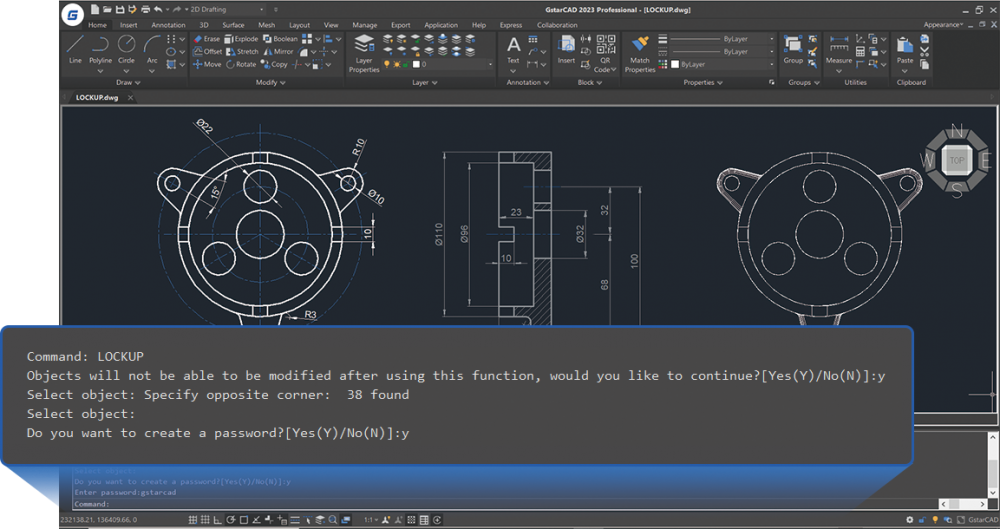Screen dimensions: 1000x529
Task: Click the Text annotation tool
Action: tap(513, 50)
